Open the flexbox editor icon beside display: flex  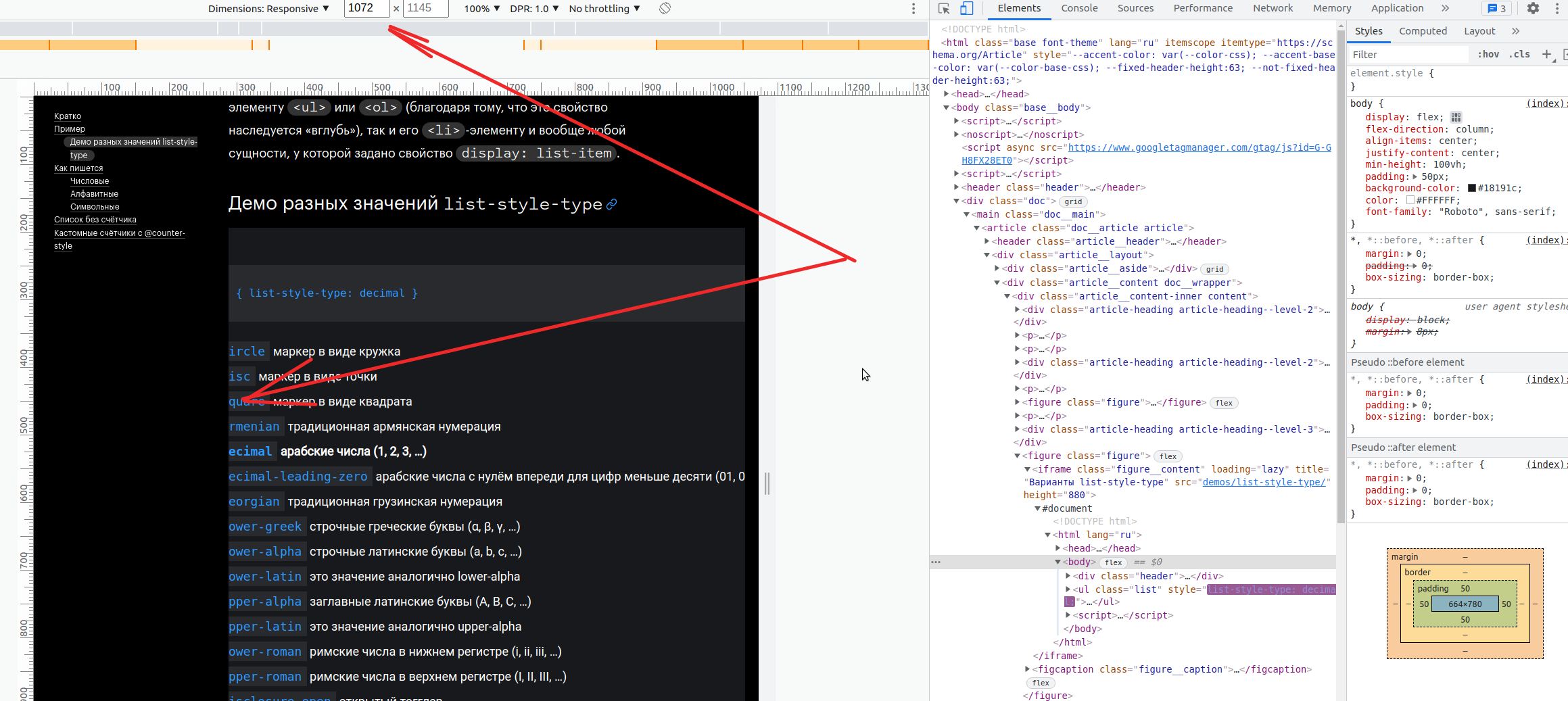[x=1458, y=117]
